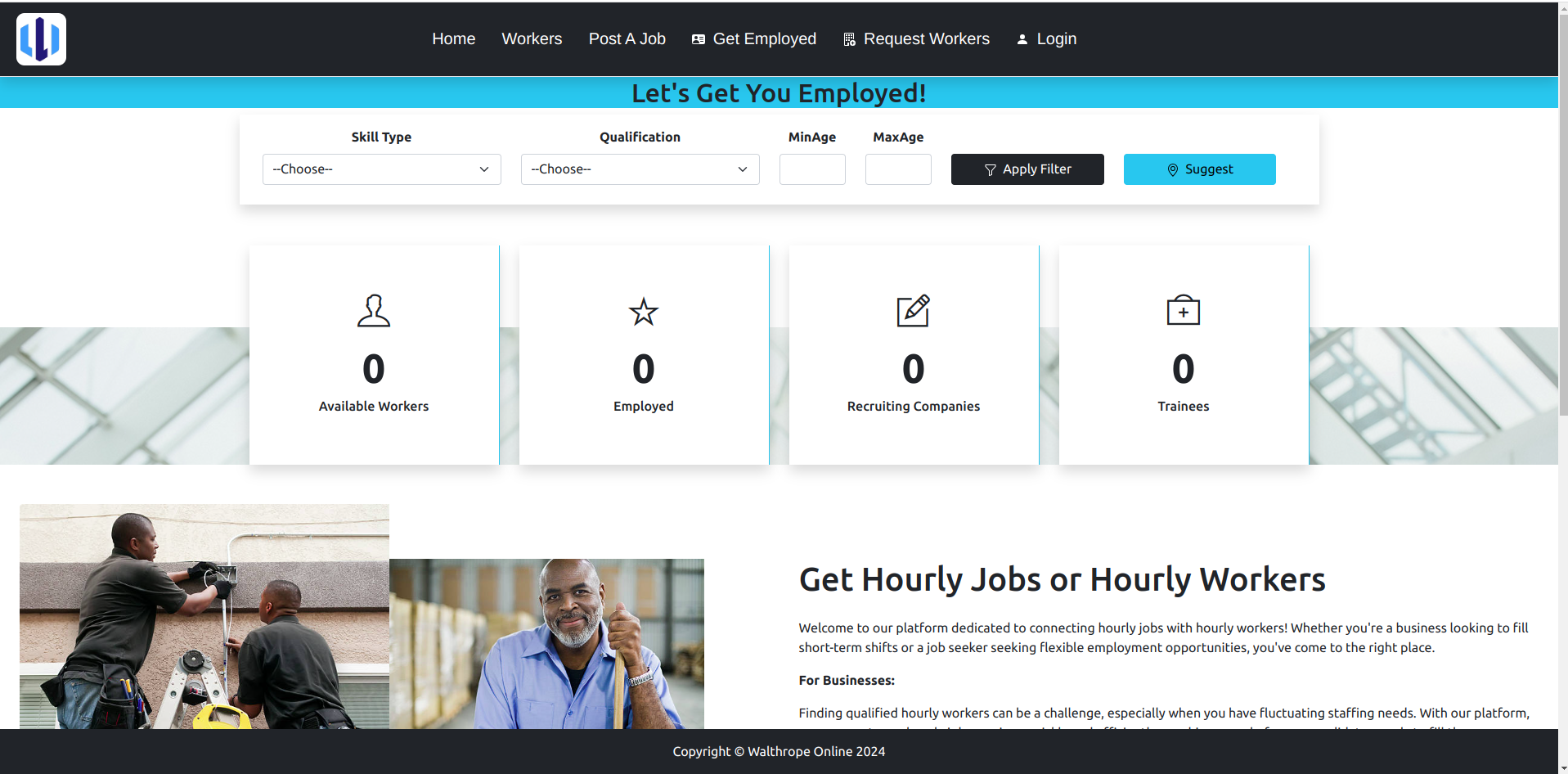Click the site logo in the header

tap(41, 39)
